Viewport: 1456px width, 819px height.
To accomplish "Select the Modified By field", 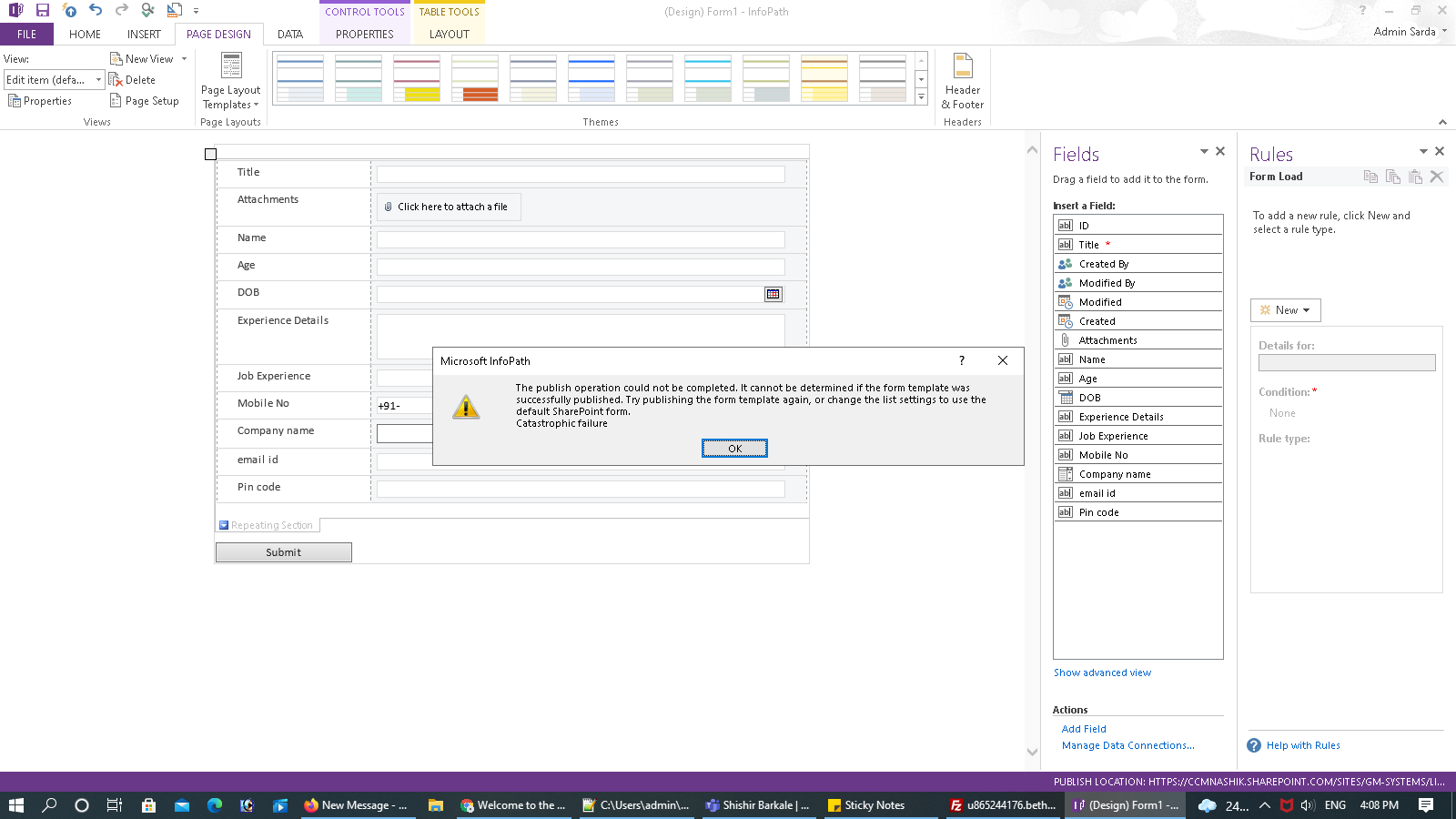I will [1137, 282].
